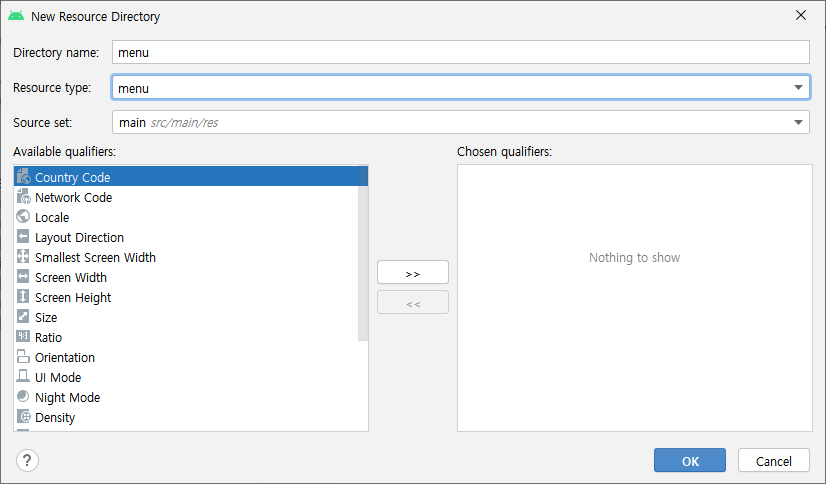Click the Network Code qualifier icon

tap(23, 196)
